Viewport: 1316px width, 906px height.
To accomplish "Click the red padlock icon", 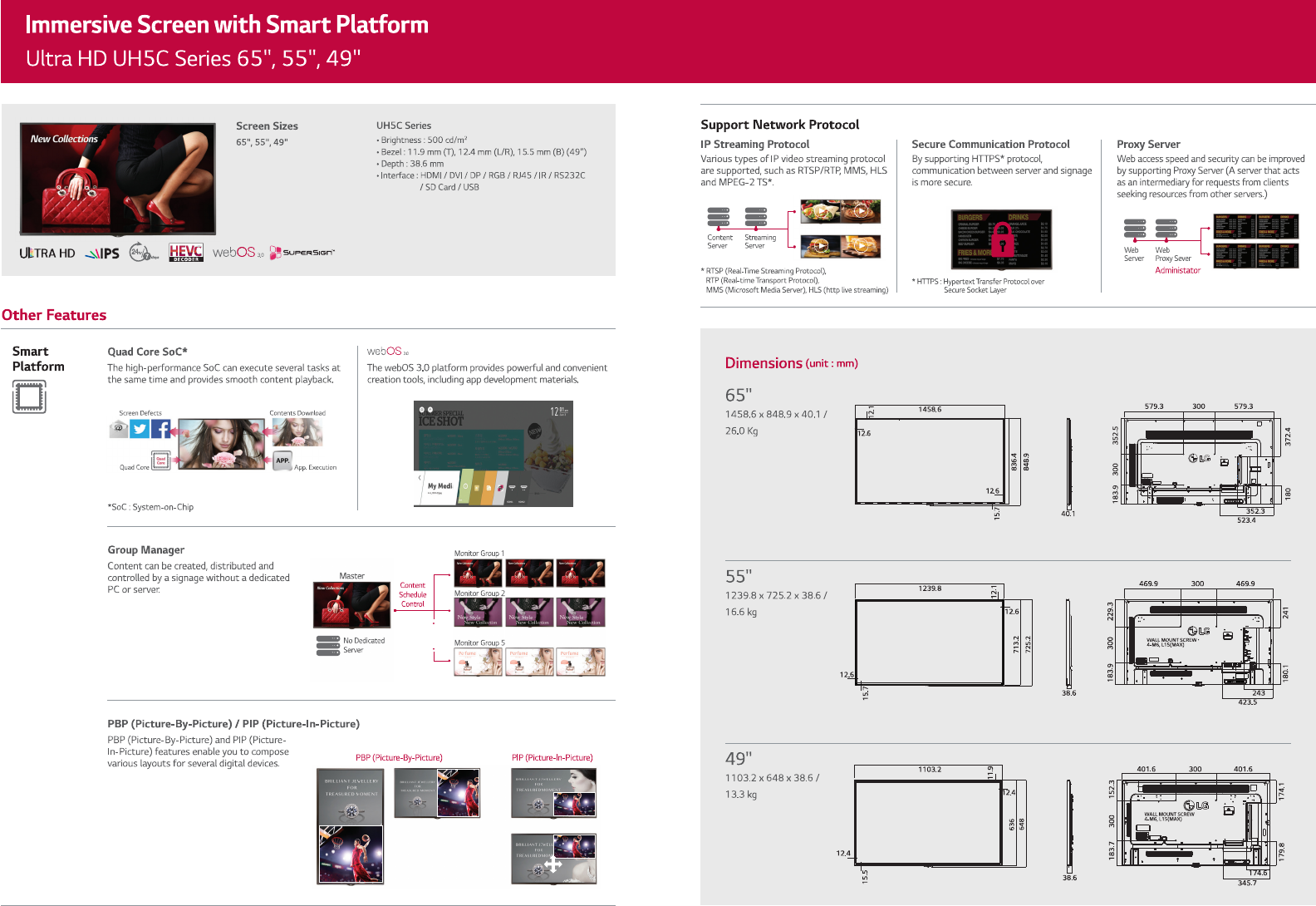I will (x=1003, y=239).
